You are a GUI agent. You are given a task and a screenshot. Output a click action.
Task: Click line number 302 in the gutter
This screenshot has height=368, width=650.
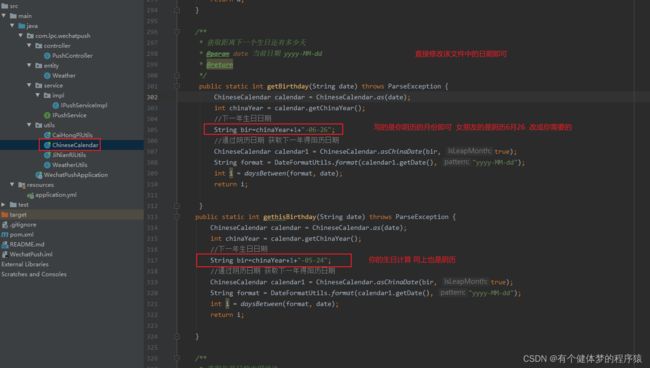tap(152, 97)
